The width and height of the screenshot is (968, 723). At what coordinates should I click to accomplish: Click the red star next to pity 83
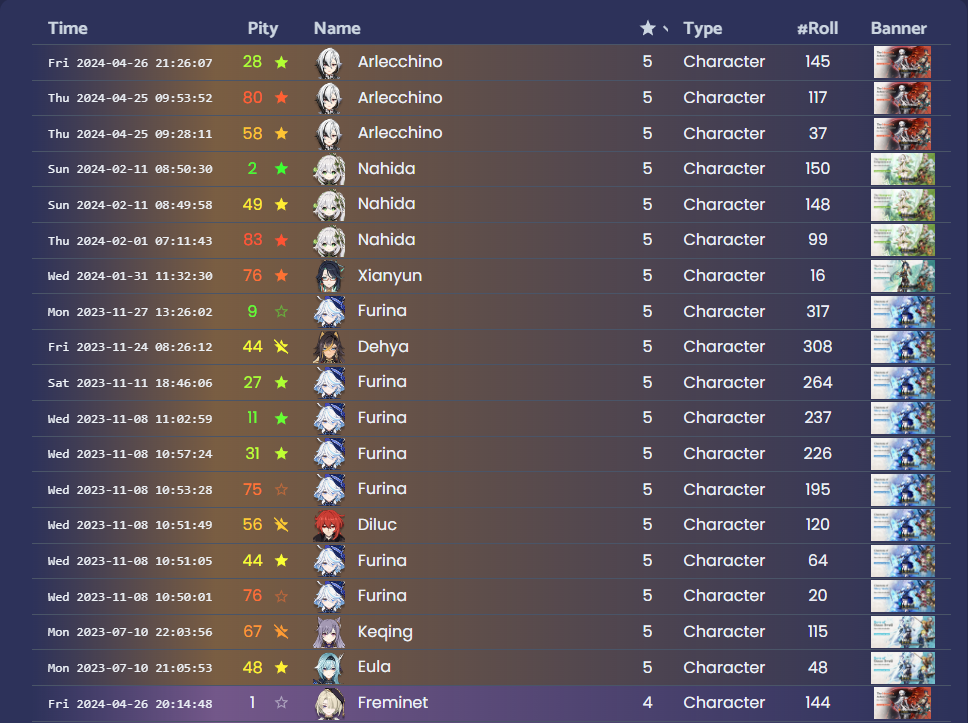[281, 240]
